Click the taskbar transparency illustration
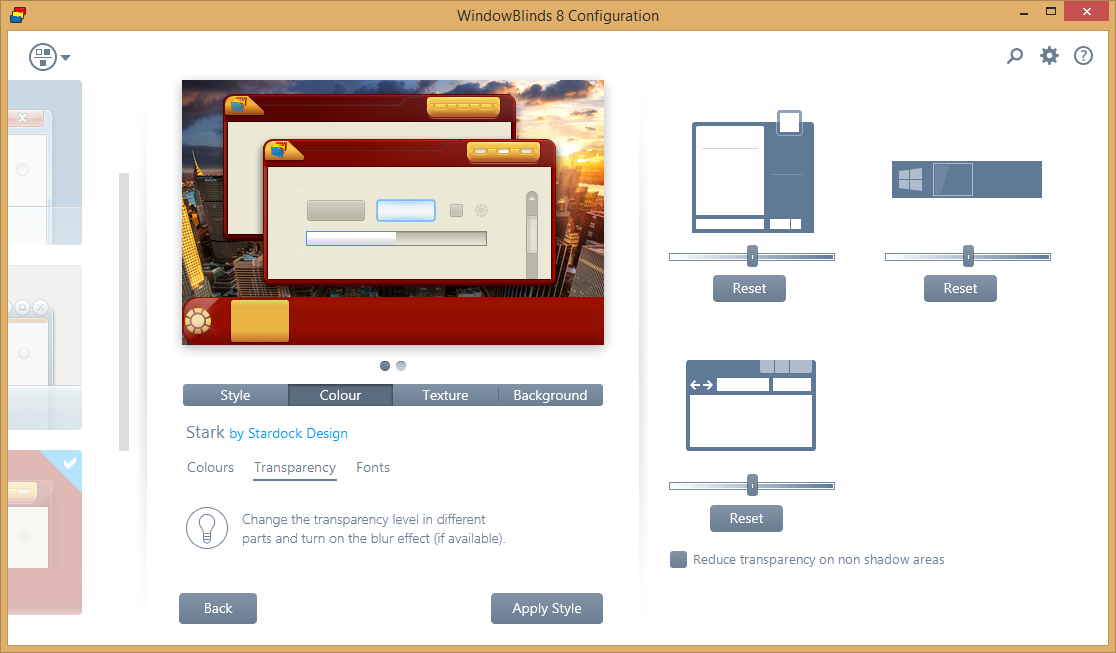The height and width of the screenshot is (653, 1116). click(967, 179)
